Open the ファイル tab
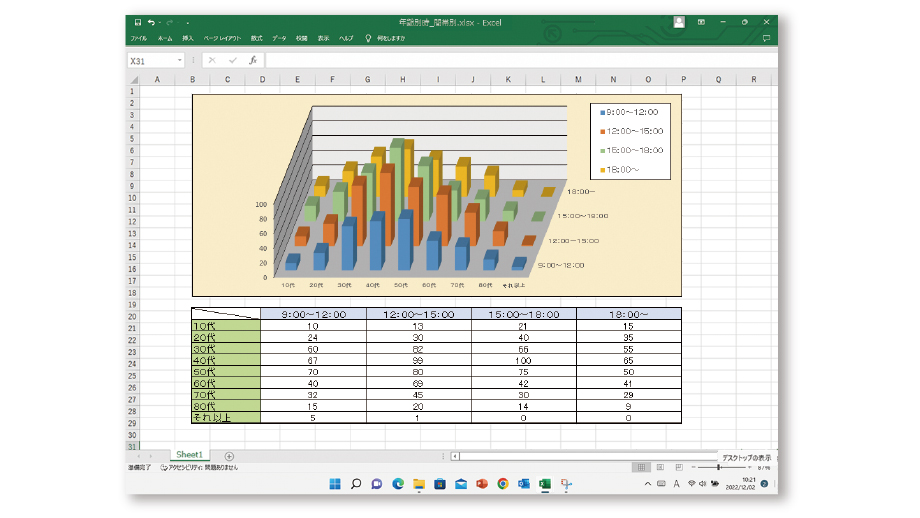 click(138, 38)
